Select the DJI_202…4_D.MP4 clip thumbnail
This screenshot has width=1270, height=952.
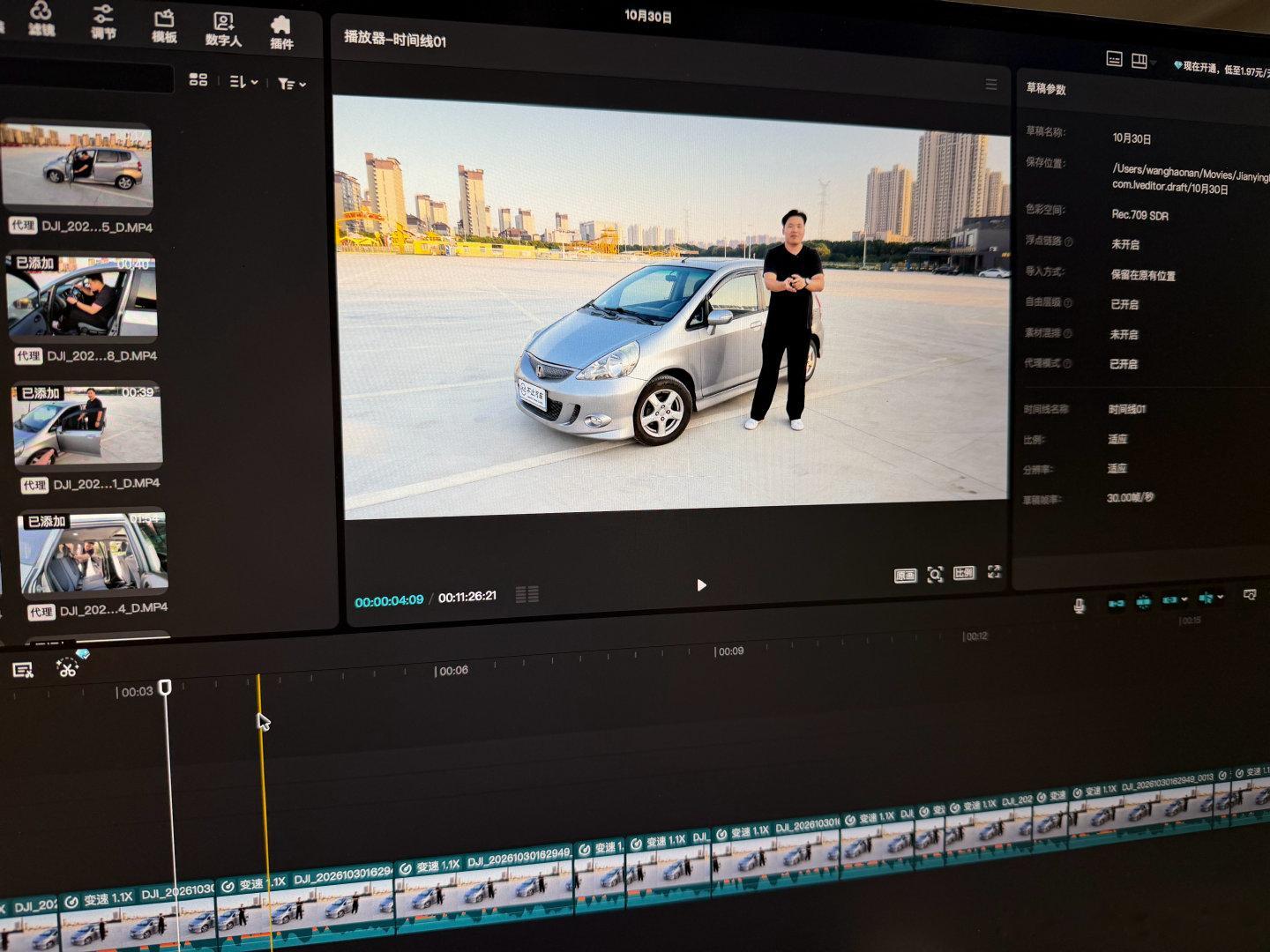[93, 551]
